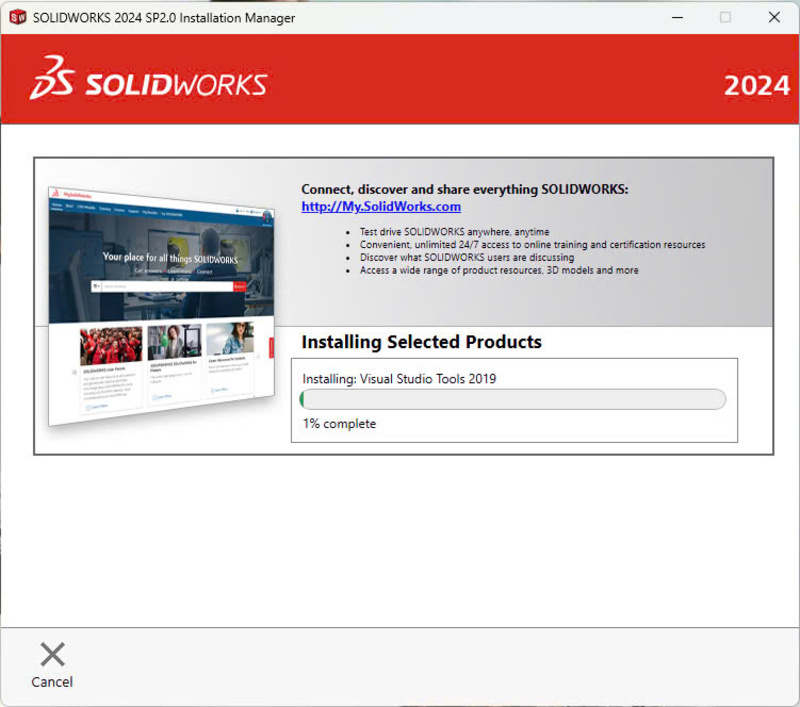Click the disabled maximize window button
Viewport: 800px width, 707px height.
click(725, 17)
